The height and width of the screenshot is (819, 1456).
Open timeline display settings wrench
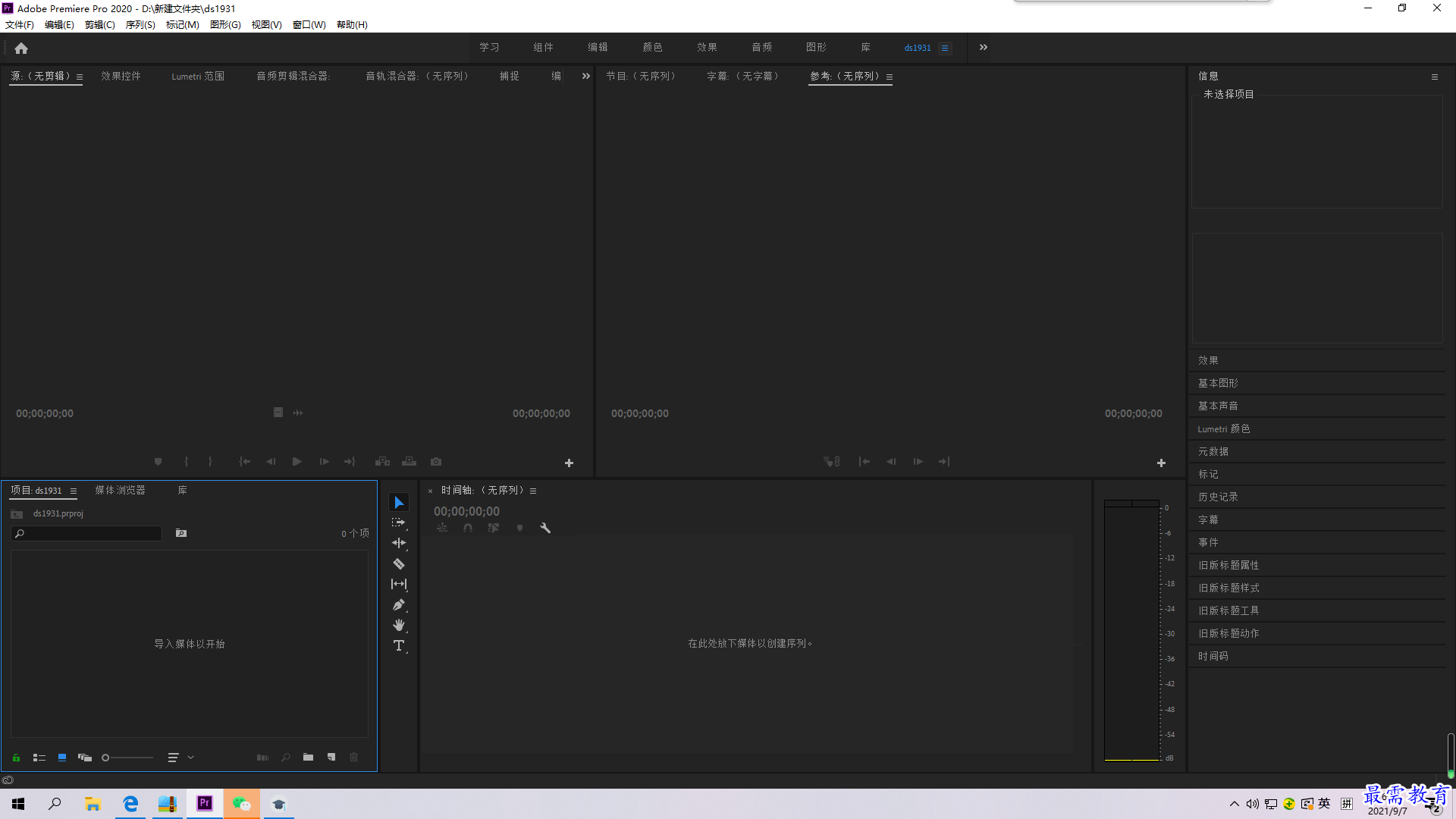pos(545,528)
